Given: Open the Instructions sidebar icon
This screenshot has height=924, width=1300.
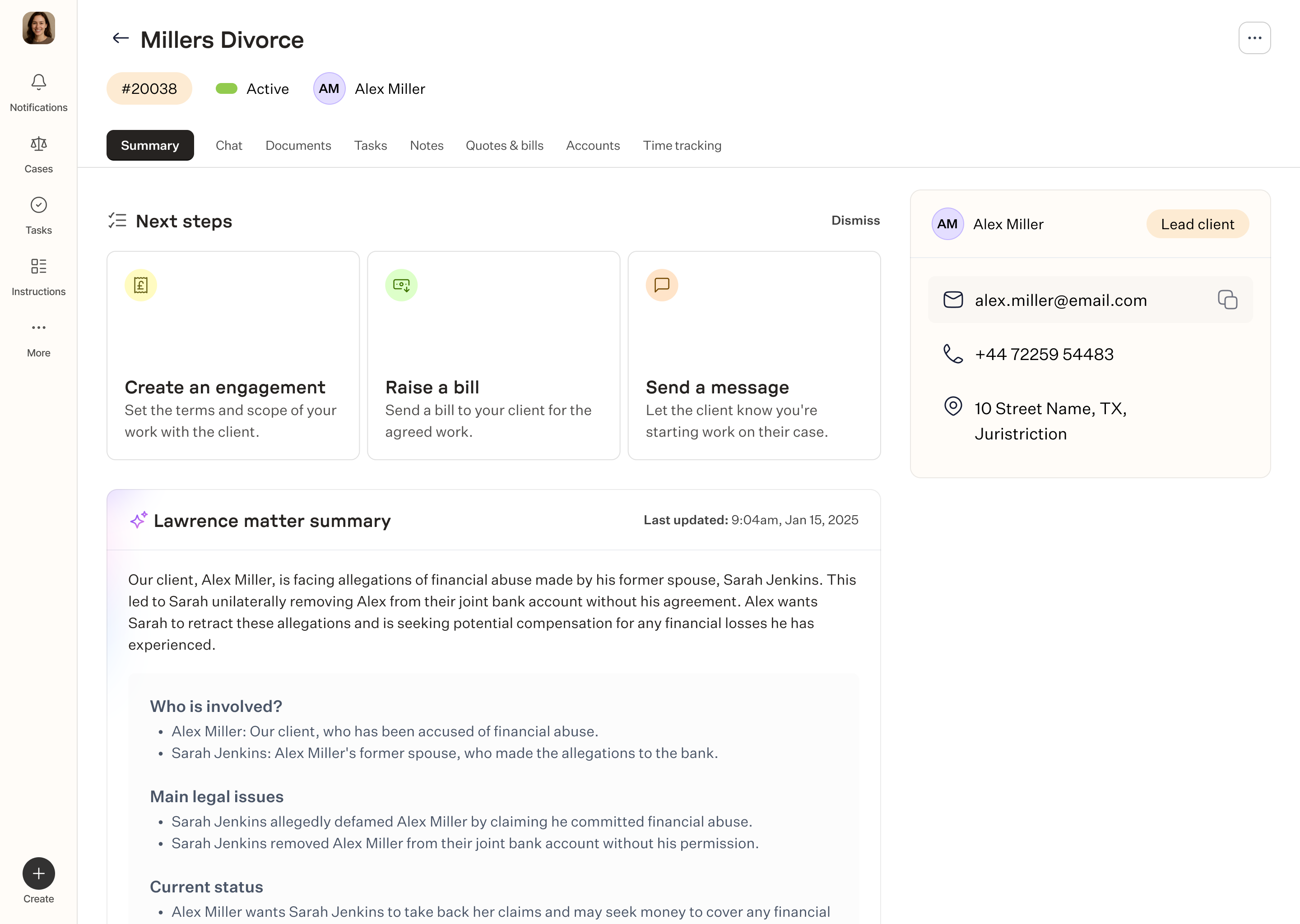Looking at the screenshot, I should (39, 266).
